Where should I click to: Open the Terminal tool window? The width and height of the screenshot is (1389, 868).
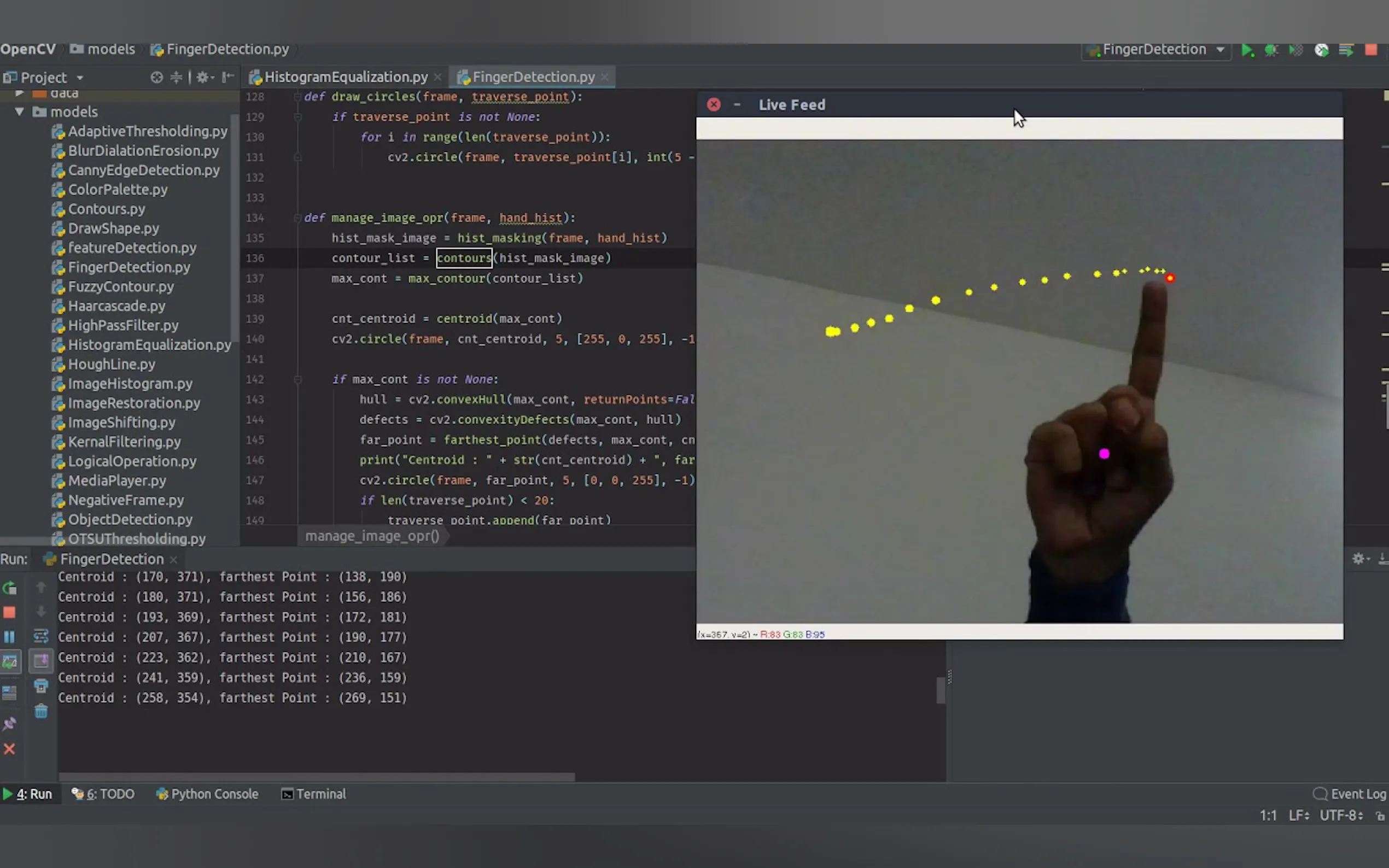pyautogui.click(x=313, y=794)
